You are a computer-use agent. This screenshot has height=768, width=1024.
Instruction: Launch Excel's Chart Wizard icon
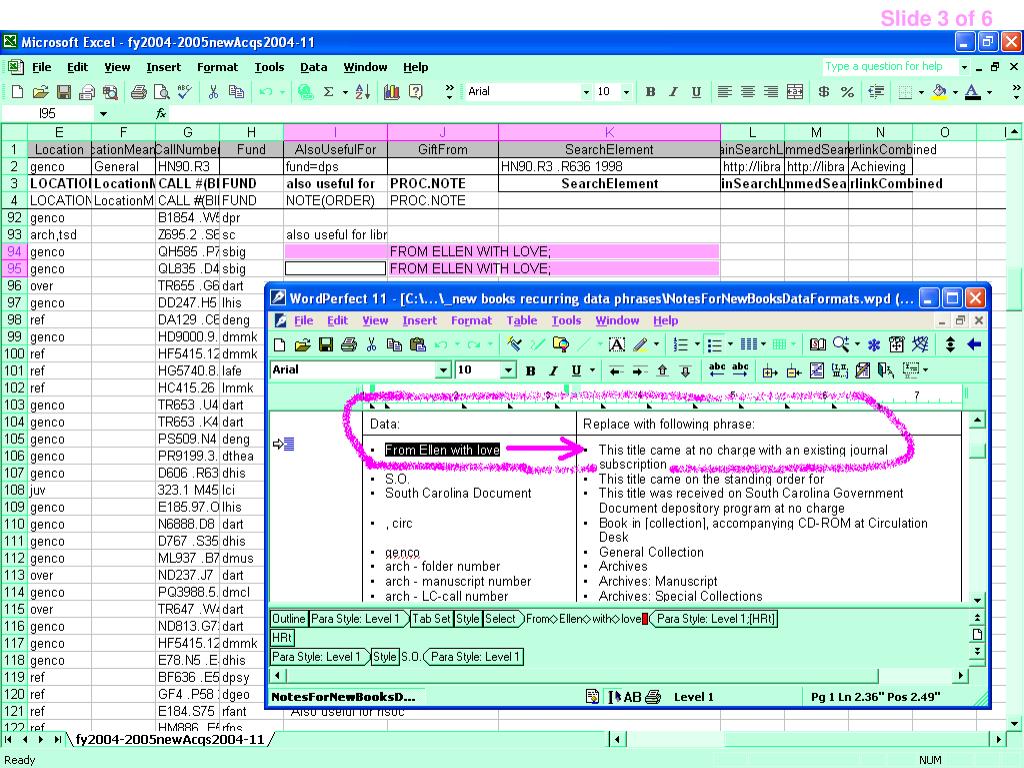[392, 92]
